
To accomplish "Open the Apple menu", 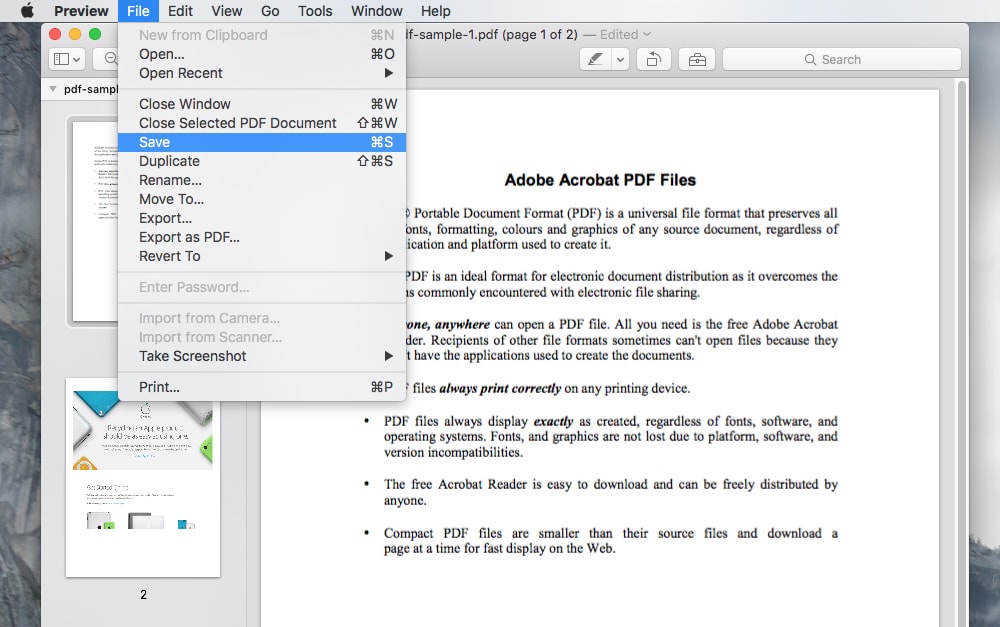I will coord(27,11).
